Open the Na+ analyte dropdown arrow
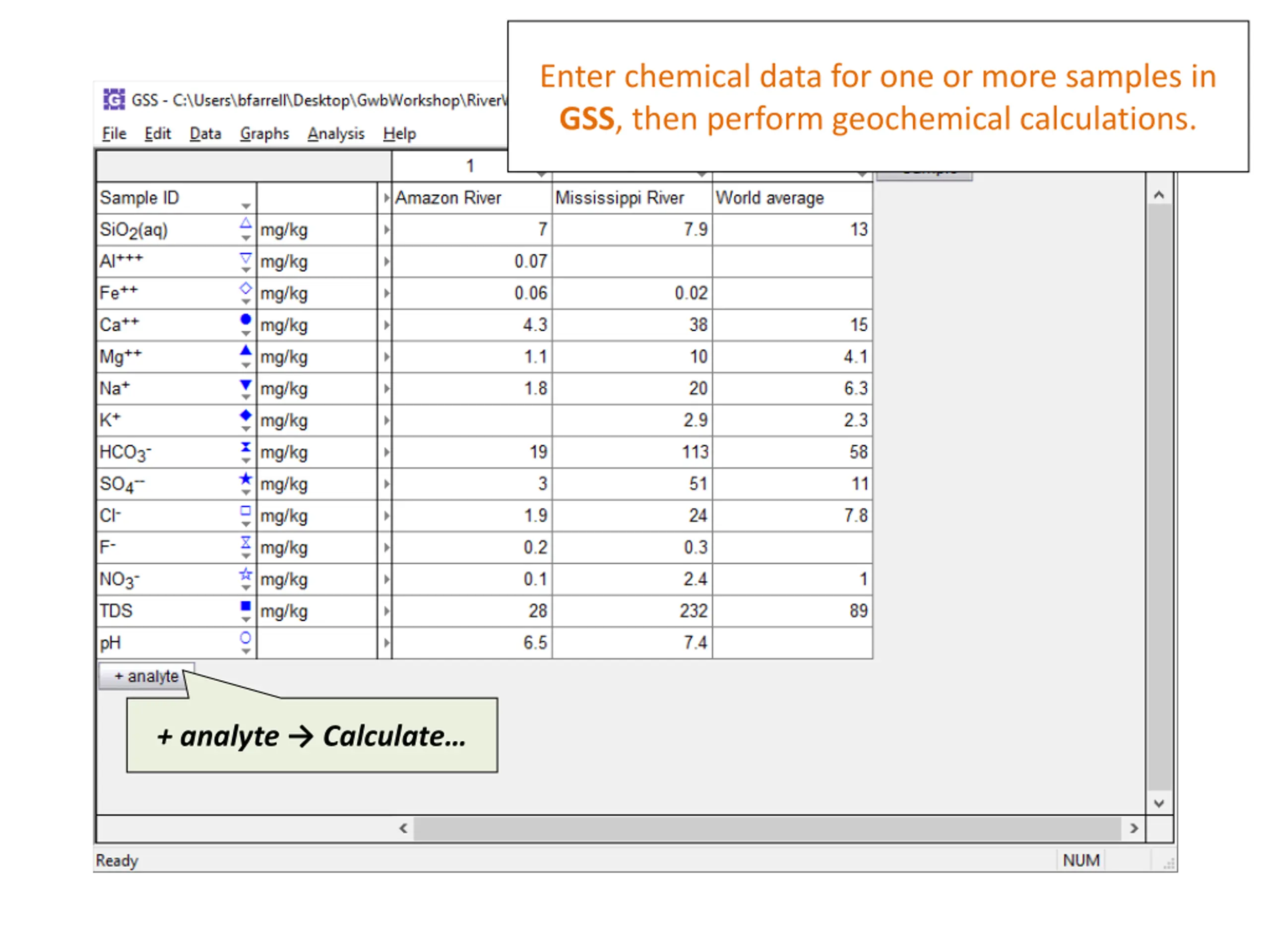1270x952 pixels. pos(246,397)
